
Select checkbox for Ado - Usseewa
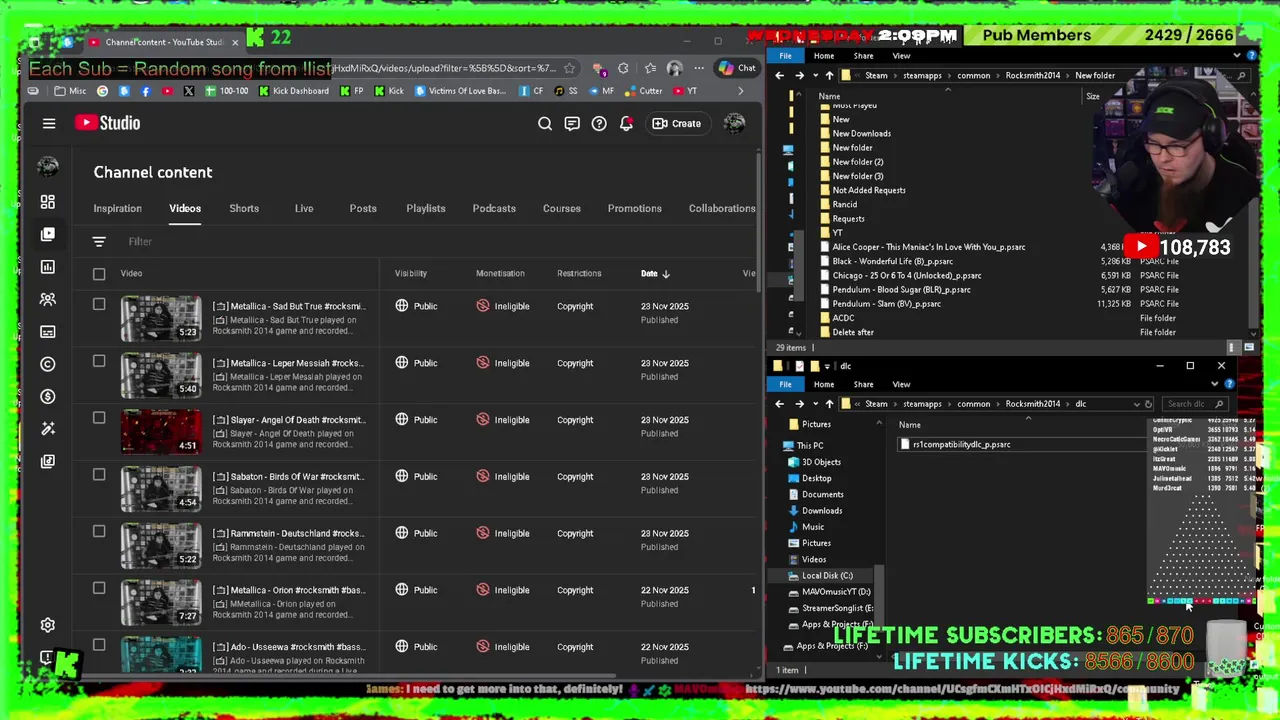(99, 645)
